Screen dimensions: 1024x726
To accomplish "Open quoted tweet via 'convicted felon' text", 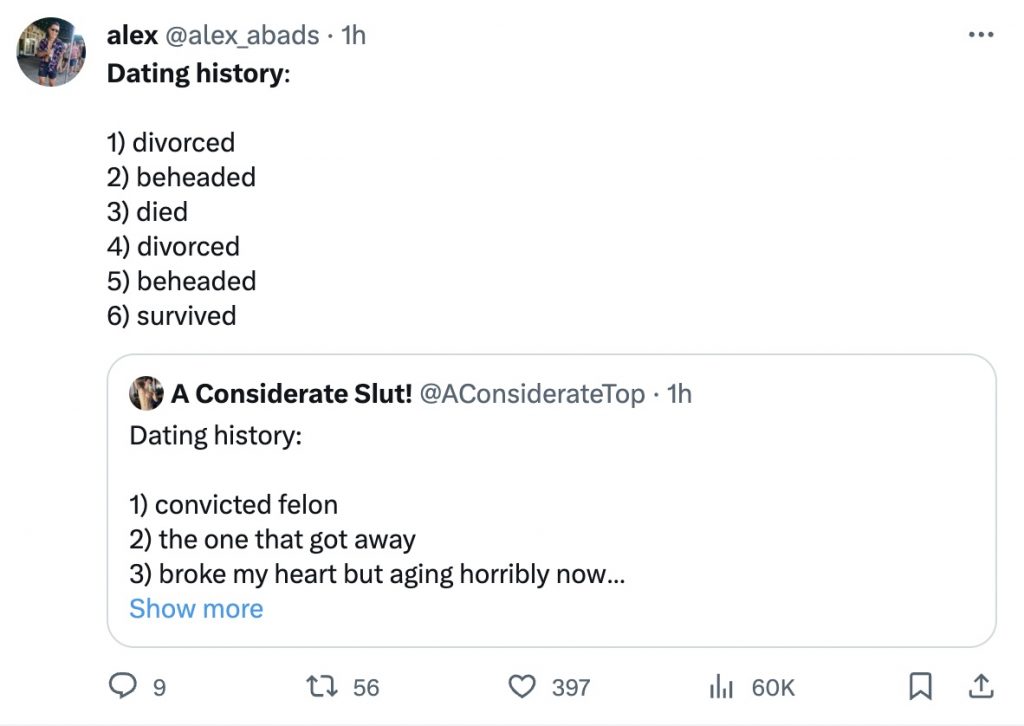I will 234,505.
